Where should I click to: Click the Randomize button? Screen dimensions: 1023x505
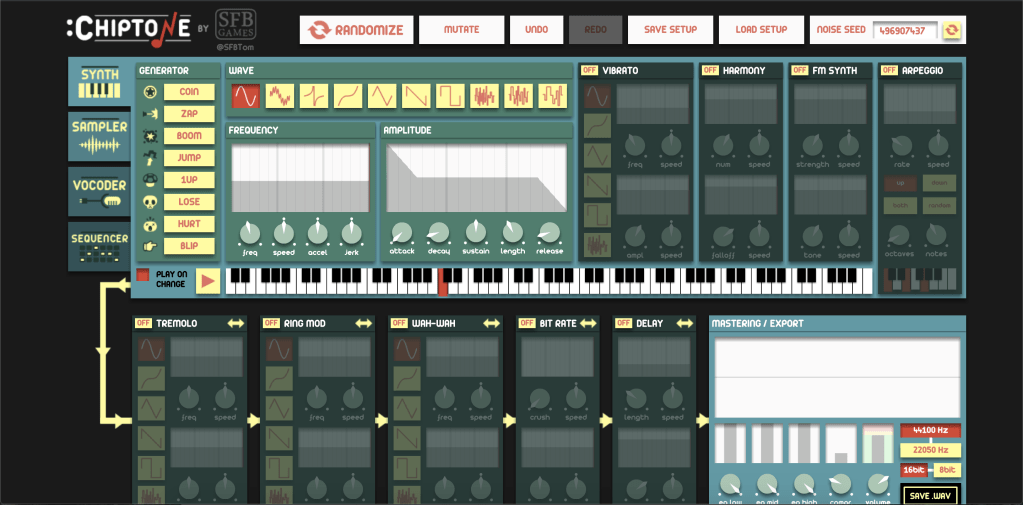tap(356, 30)
